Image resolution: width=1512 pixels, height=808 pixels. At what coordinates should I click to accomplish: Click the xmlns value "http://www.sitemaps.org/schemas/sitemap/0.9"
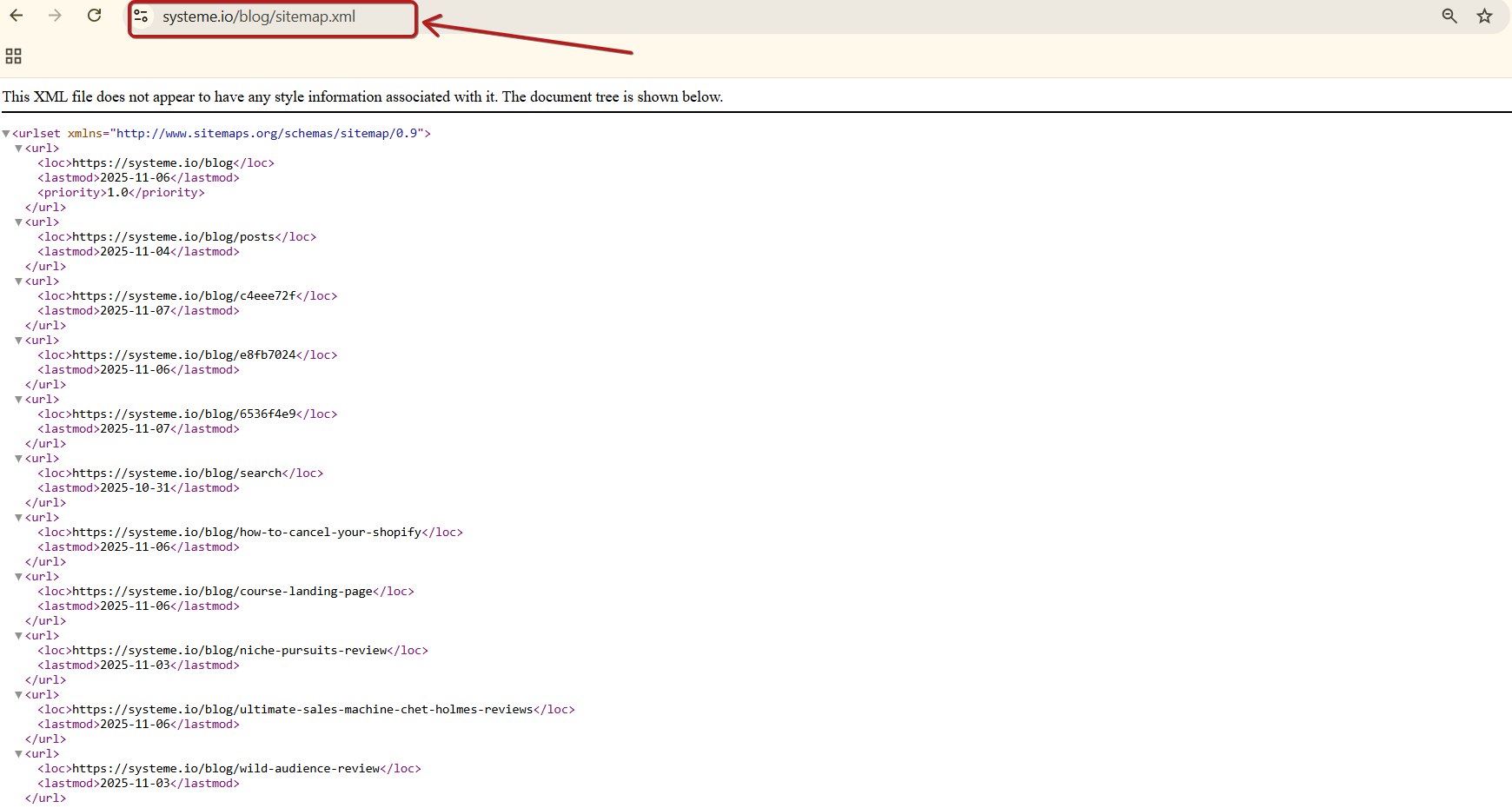point(267,134)
